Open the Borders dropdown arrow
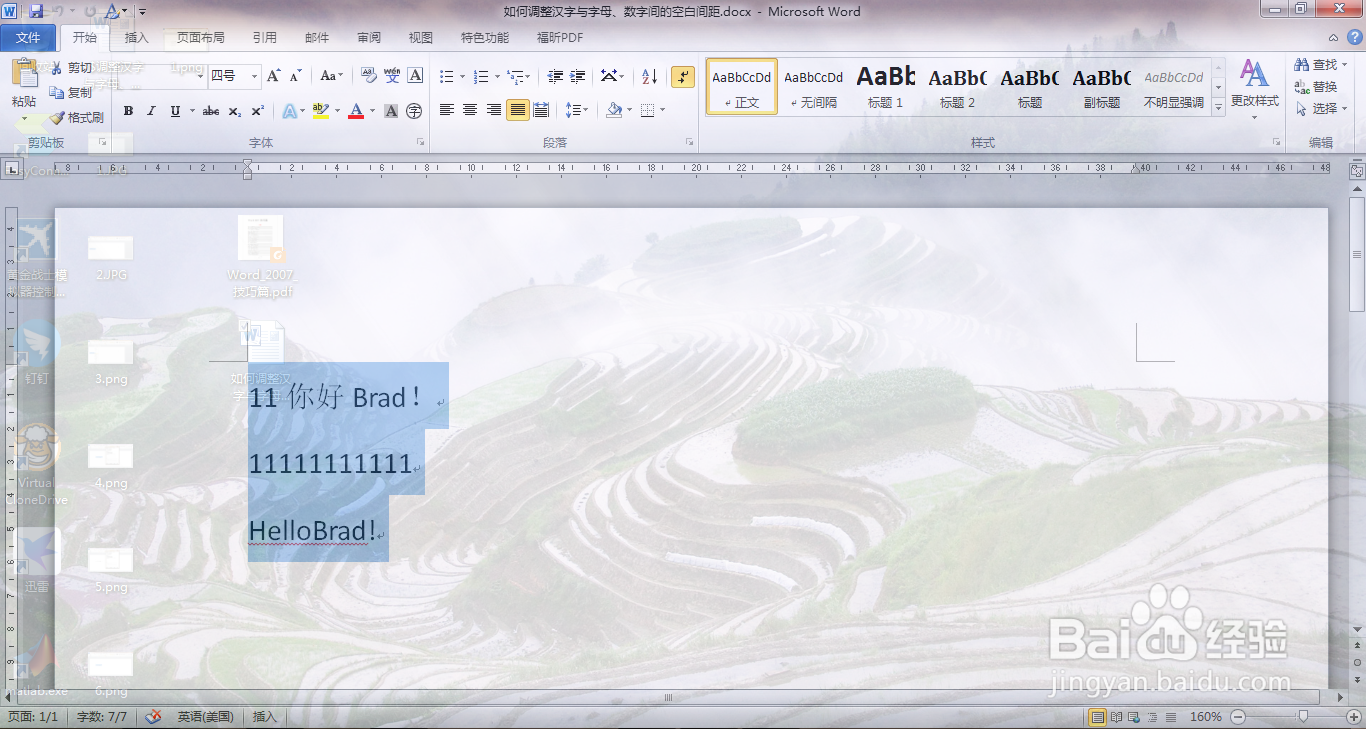This screenshot has height=729, width=1366. pyautogui.click(x=663, y=110)
